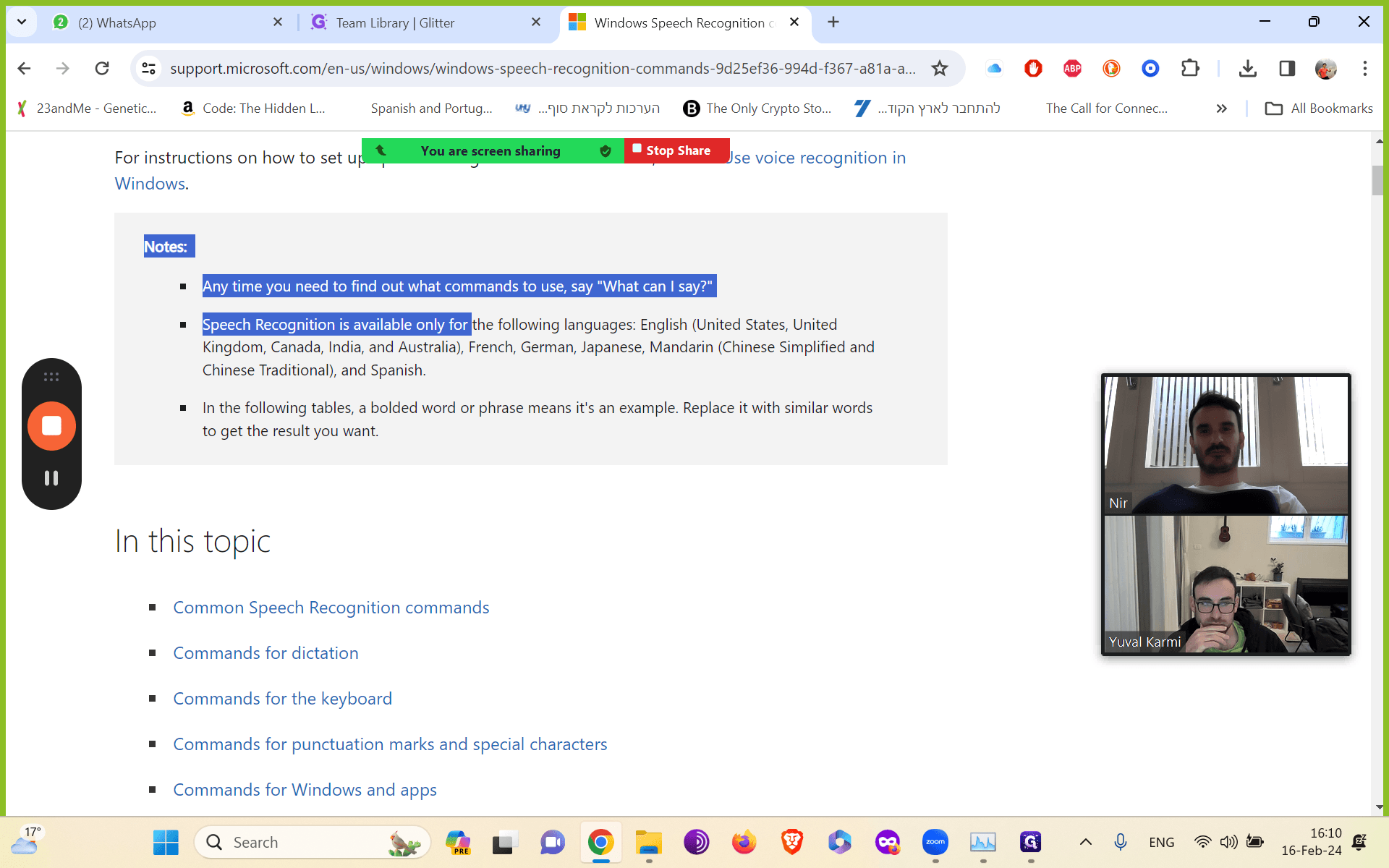
Task: Open the Code: The Hidden L... bookmark
Action: pyautogui.click(x=252, y=108)
